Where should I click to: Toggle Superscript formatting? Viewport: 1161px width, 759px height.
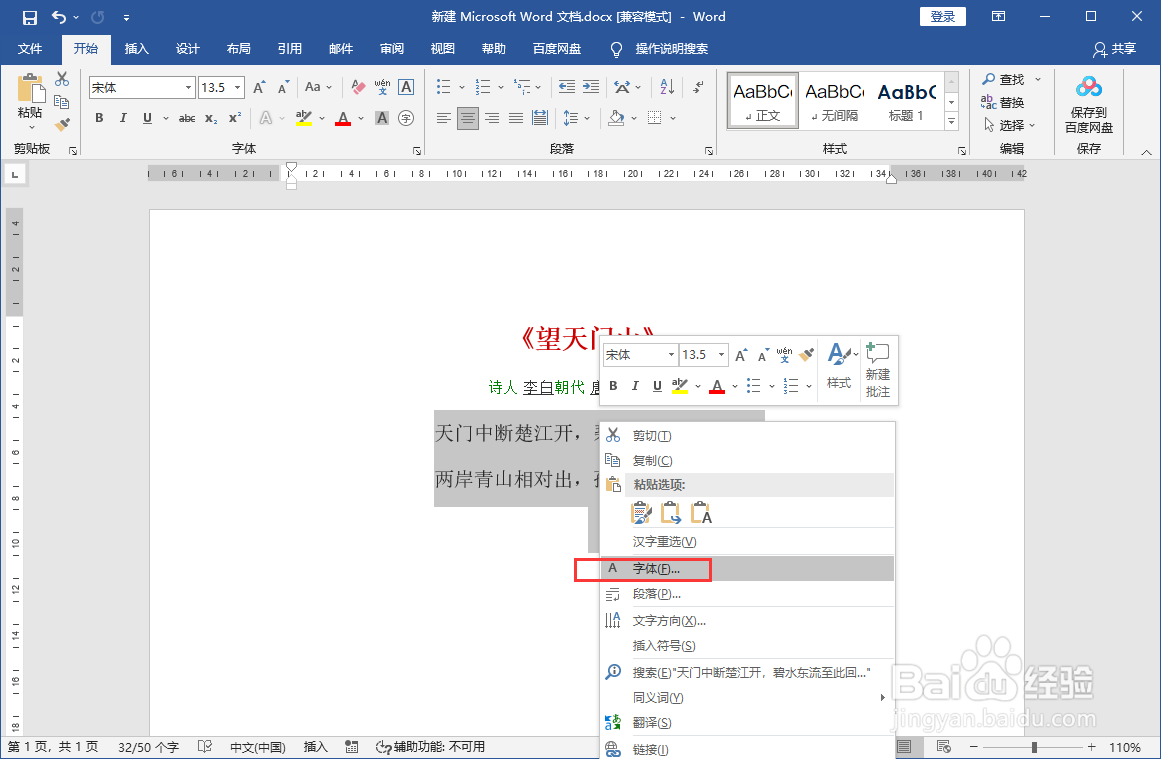pyautogui.click(x=235, y=118)
